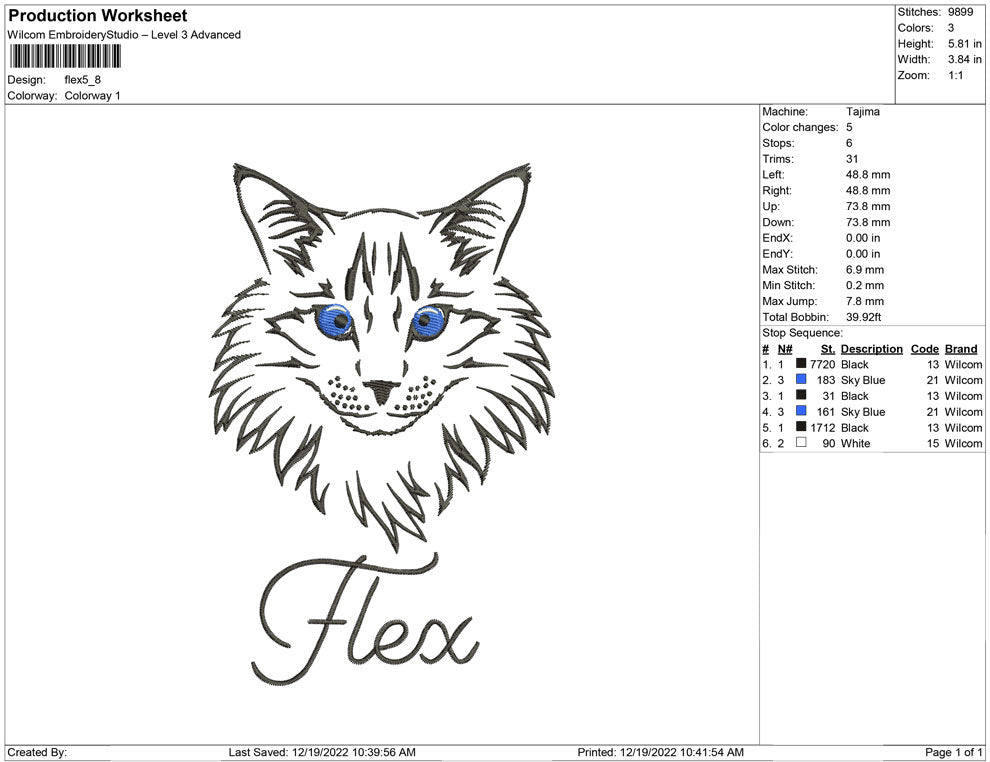Click the 'White' description in stop 6
990x762 pixels.
coord(855,443)
